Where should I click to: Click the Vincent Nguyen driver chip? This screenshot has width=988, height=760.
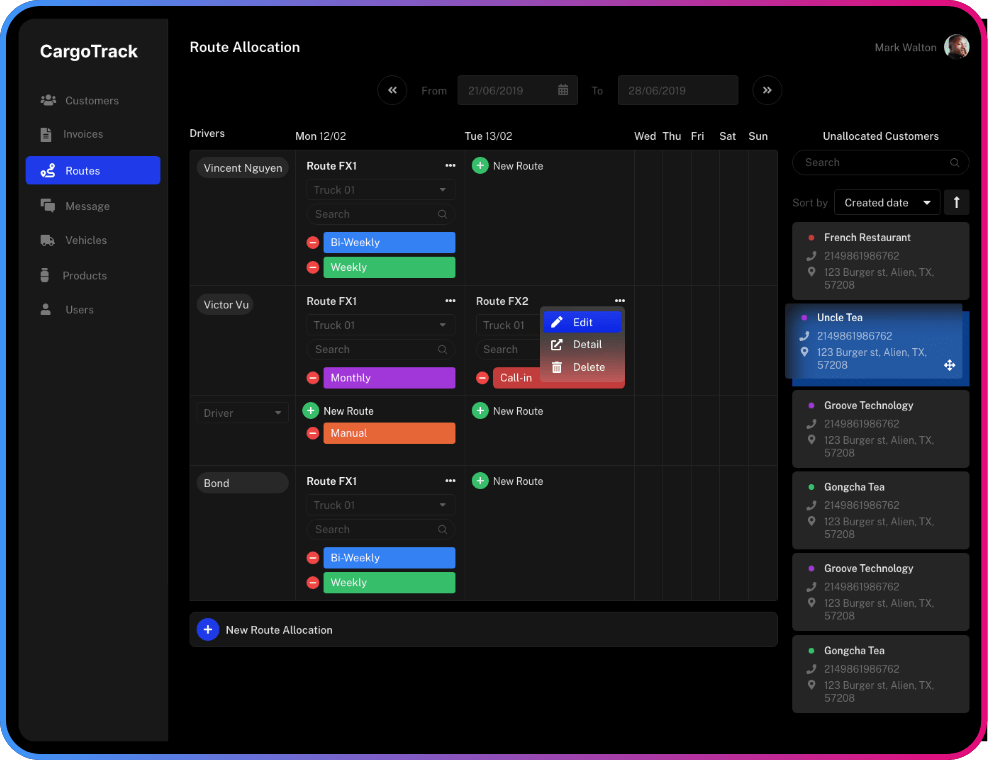243,168
